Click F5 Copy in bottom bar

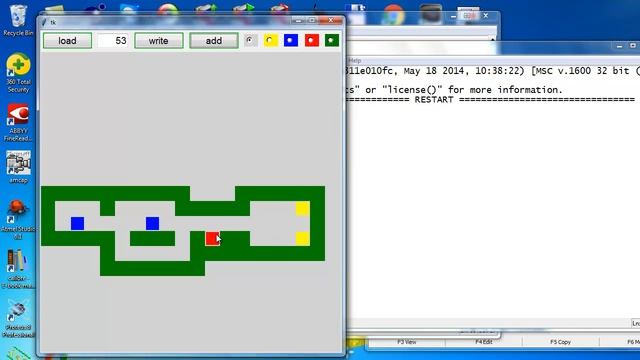[x=560, y=342]
